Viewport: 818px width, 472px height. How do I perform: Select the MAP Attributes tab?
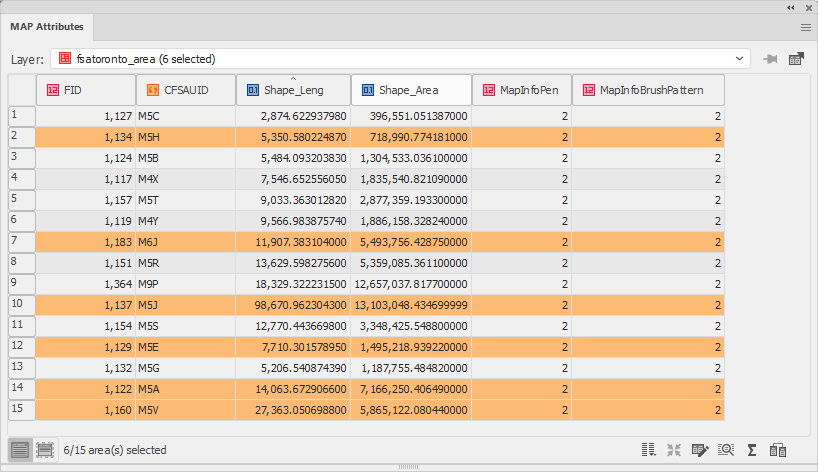tap(47, 27)
